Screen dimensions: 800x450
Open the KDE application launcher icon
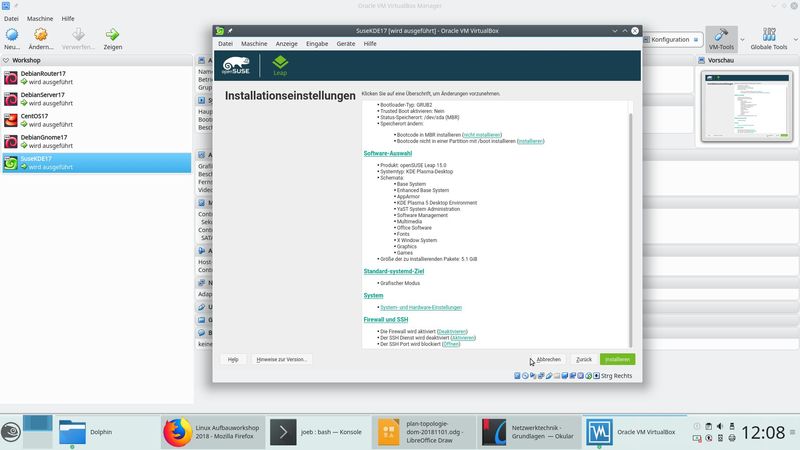[x=11, y=432]
